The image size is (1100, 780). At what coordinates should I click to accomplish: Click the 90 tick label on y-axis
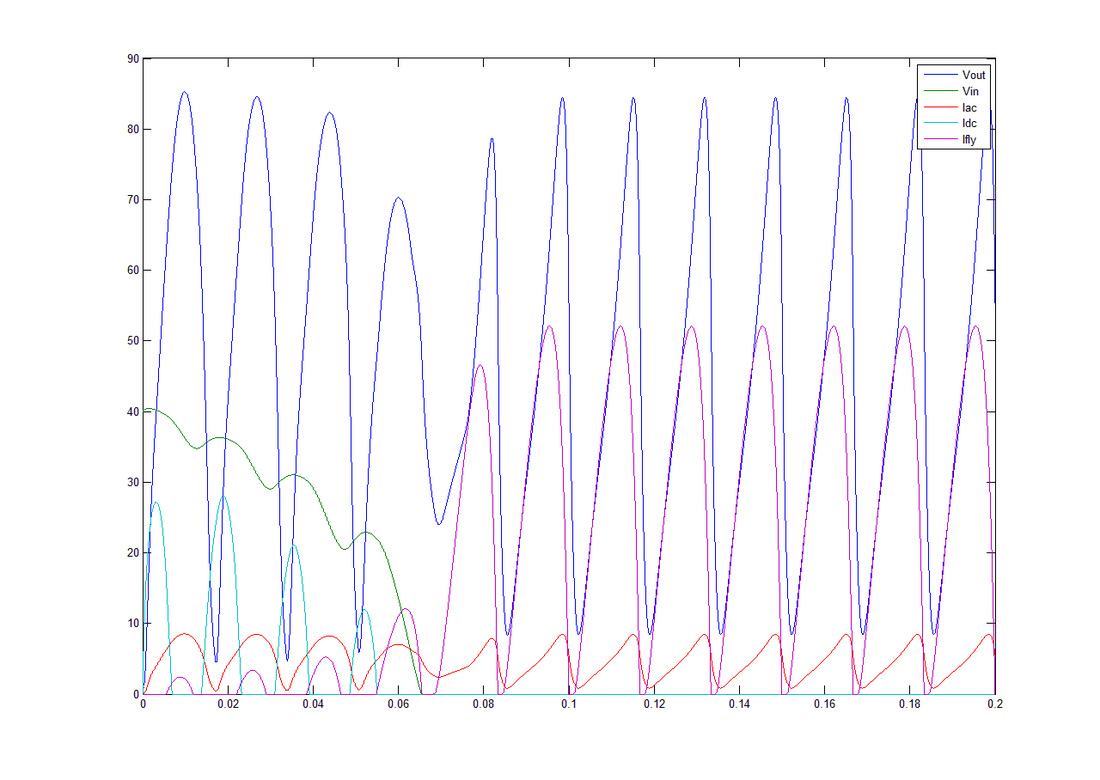pos(132,59)
